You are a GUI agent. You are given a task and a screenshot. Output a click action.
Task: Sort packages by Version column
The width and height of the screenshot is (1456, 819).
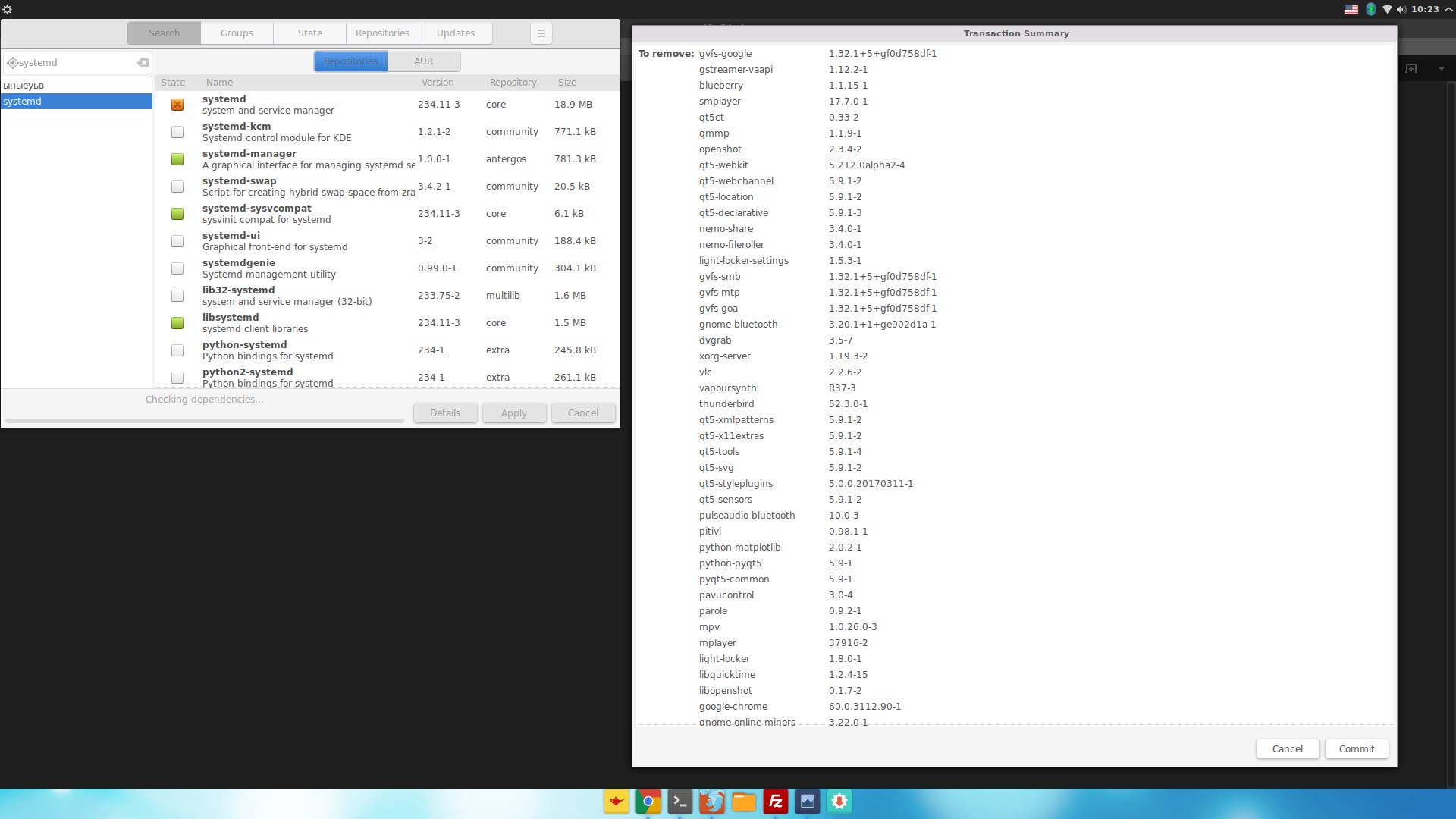(x=438, y=83)
